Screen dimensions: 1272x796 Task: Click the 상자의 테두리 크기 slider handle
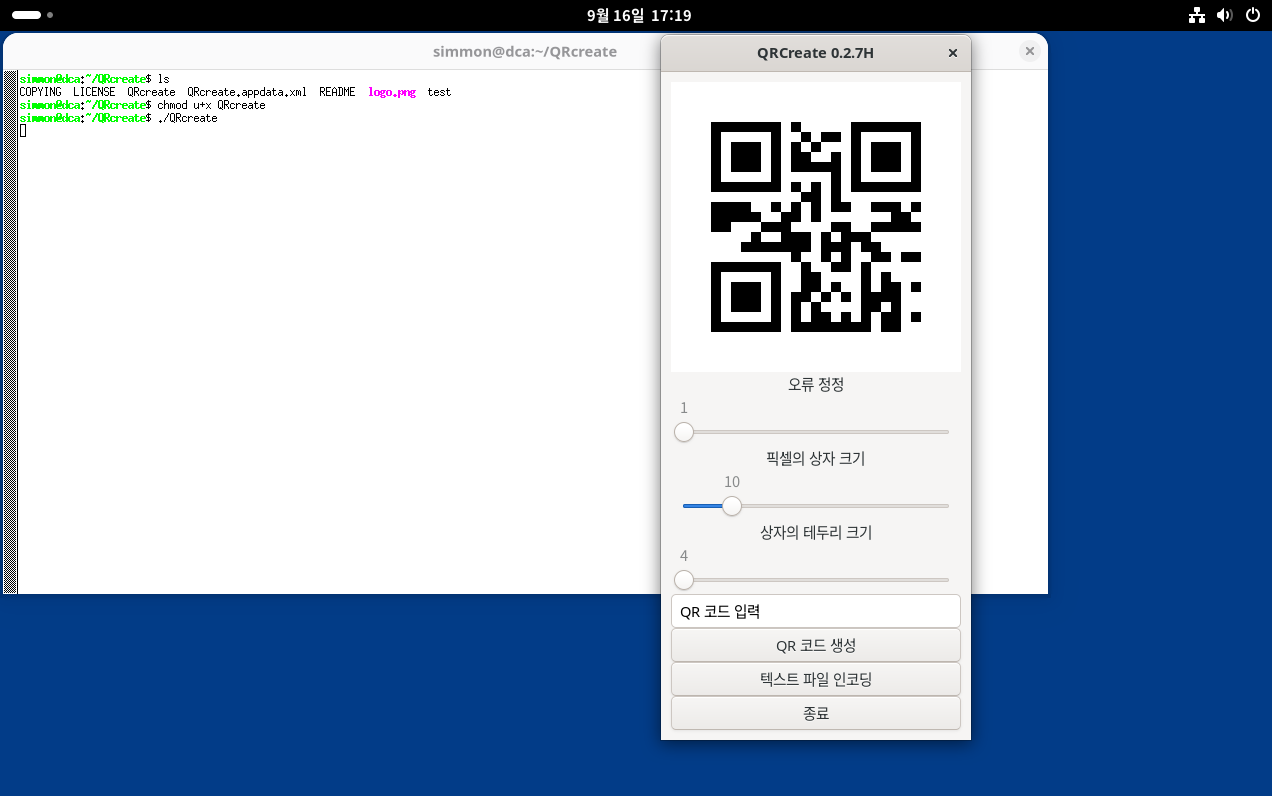point(684,580)
